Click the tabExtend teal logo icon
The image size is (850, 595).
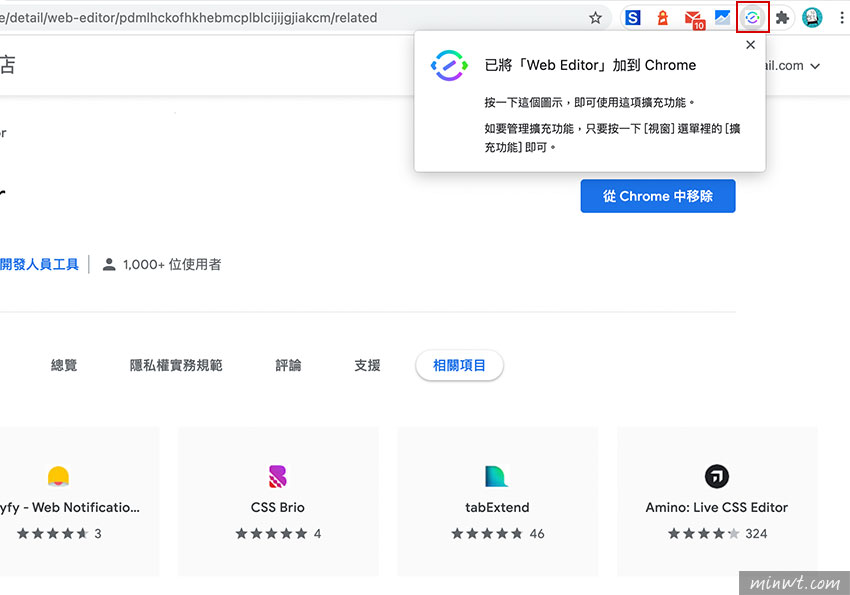[497, 476]
